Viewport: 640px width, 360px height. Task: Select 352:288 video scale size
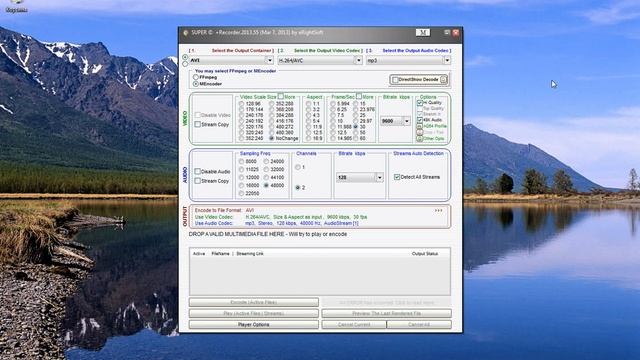pos(271,104)
